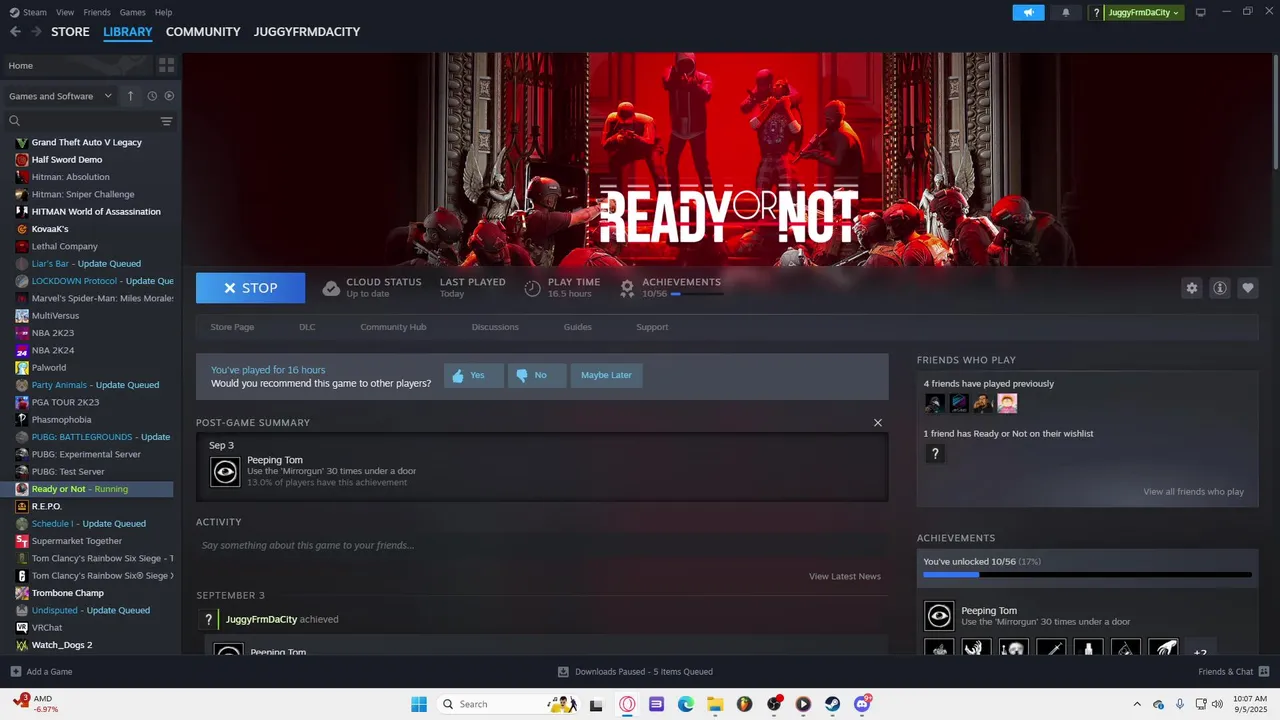Click the achievements trophy icon in header
Screen dimensions: 1280x720
pos(627,288)
